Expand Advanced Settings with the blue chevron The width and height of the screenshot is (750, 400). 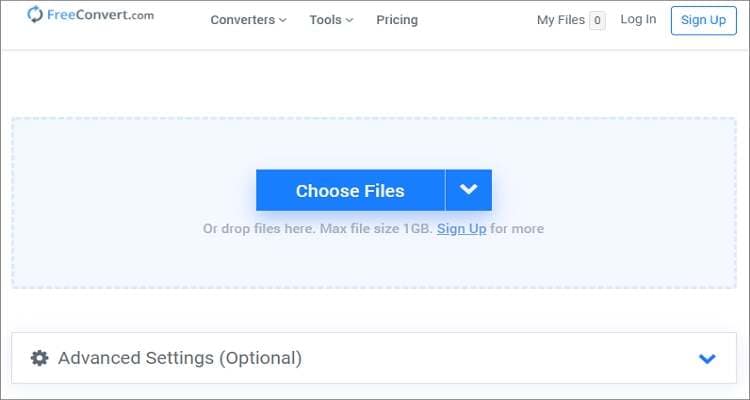[707, 359]
